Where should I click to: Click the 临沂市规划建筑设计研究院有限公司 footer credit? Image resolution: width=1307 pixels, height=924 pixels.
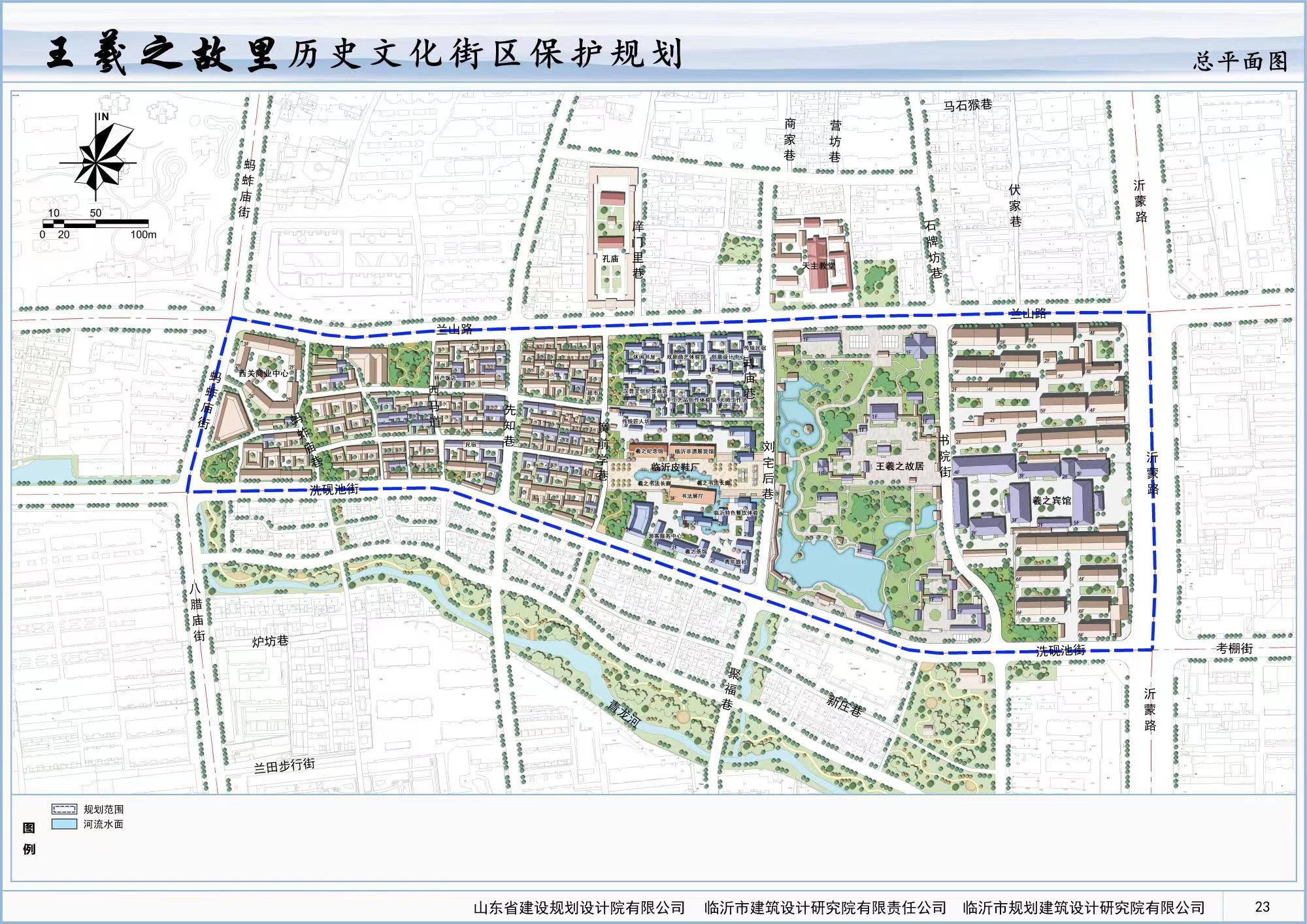click(1083, 907)
